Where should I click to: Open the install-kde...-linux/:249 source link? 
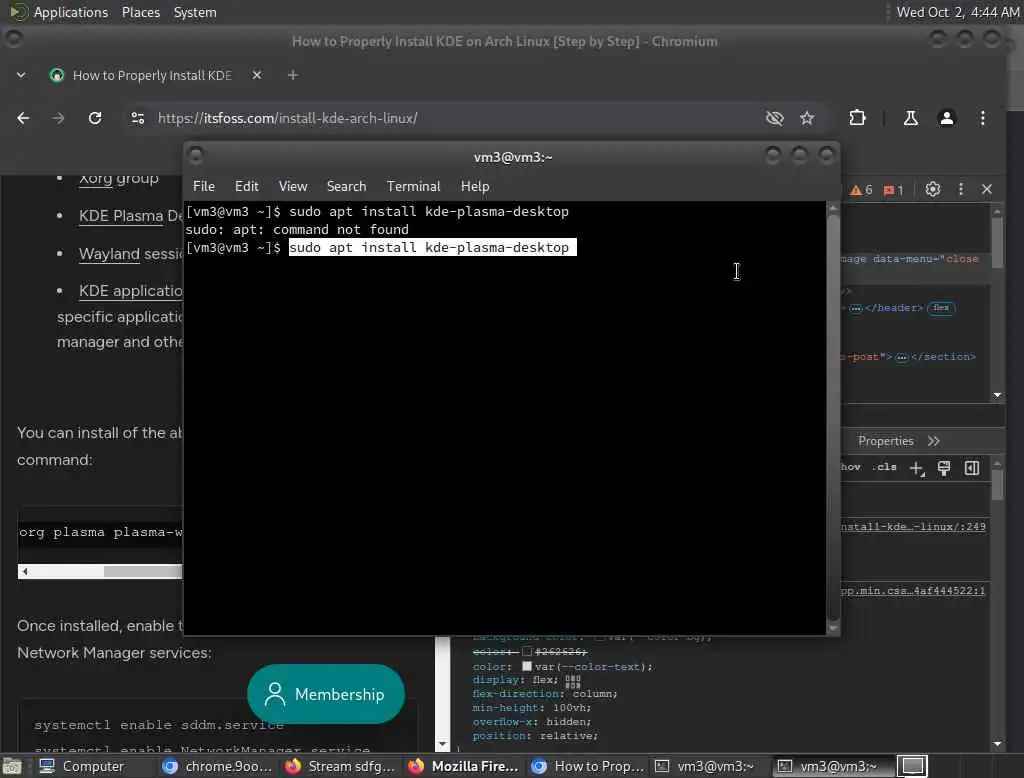[x=913, y=527]
